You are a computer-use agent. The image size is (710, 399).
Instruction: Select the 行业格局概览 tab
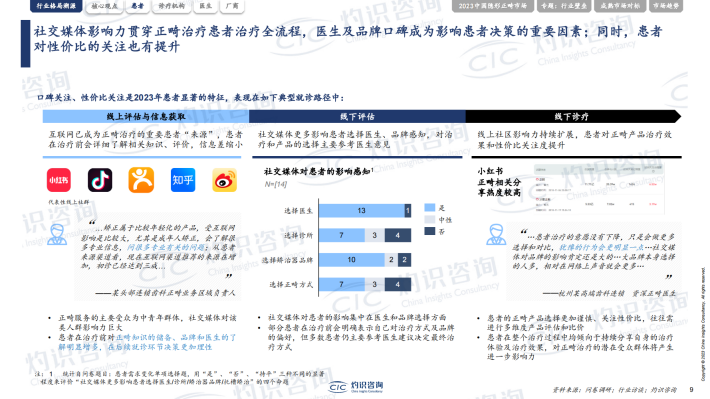click(56, 6)
